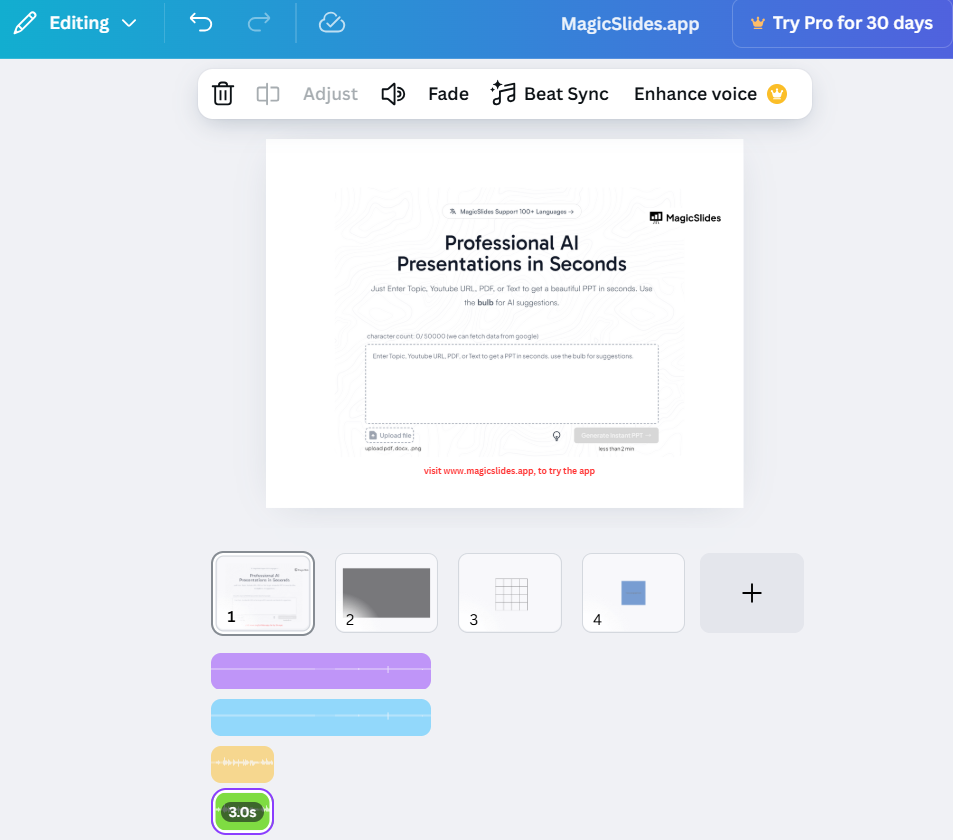Open the Editing mode dropdown
The width and height of the screenshot is (953, 840).
pyautogui.click(x=75, y=23)
